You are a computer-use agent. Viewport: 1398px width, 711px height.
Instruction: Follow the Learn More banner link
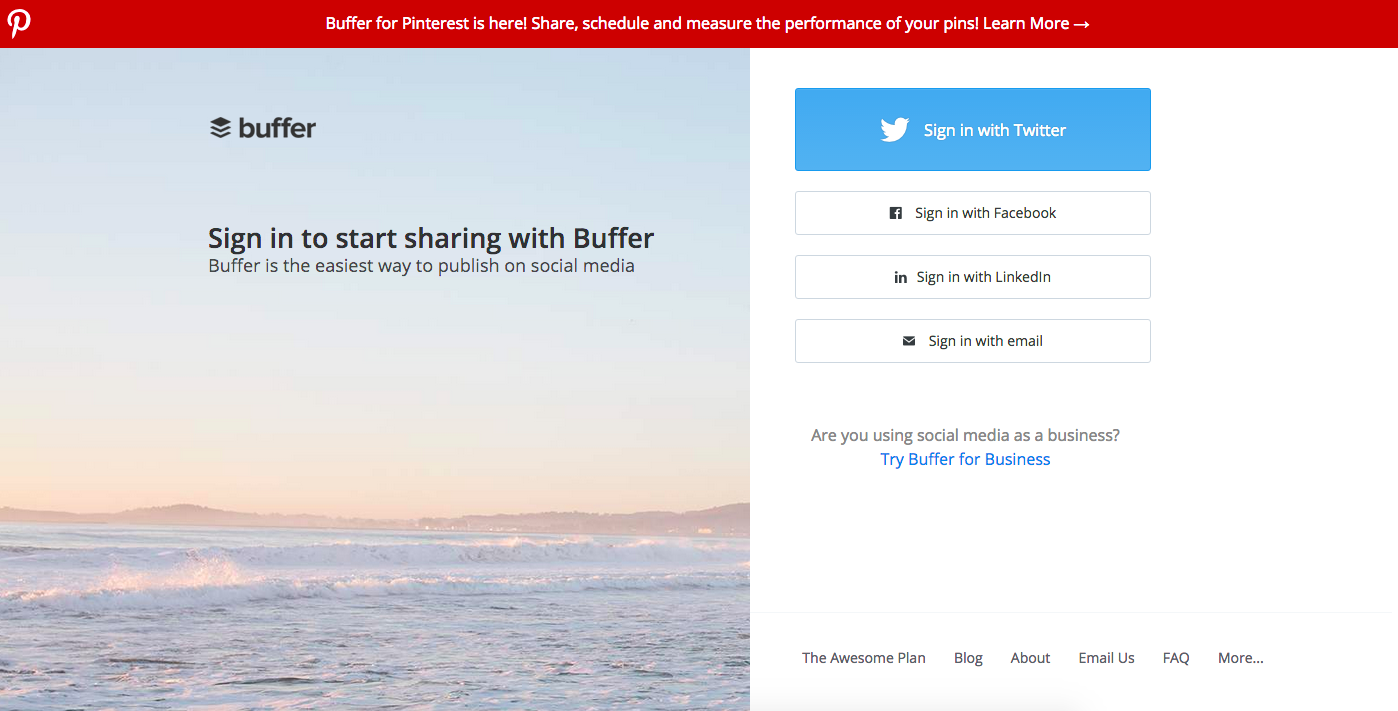(x=1036, y=23)
